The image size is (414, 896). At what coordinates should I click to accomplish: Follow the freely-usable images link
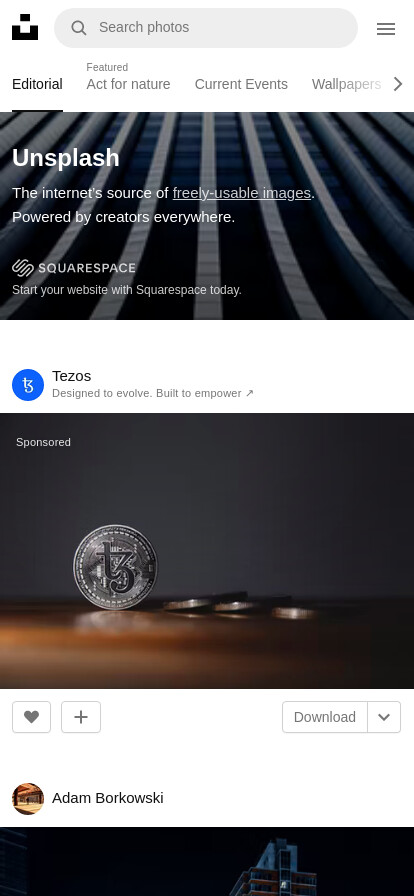pyautogui.click(x=242, y=193)
